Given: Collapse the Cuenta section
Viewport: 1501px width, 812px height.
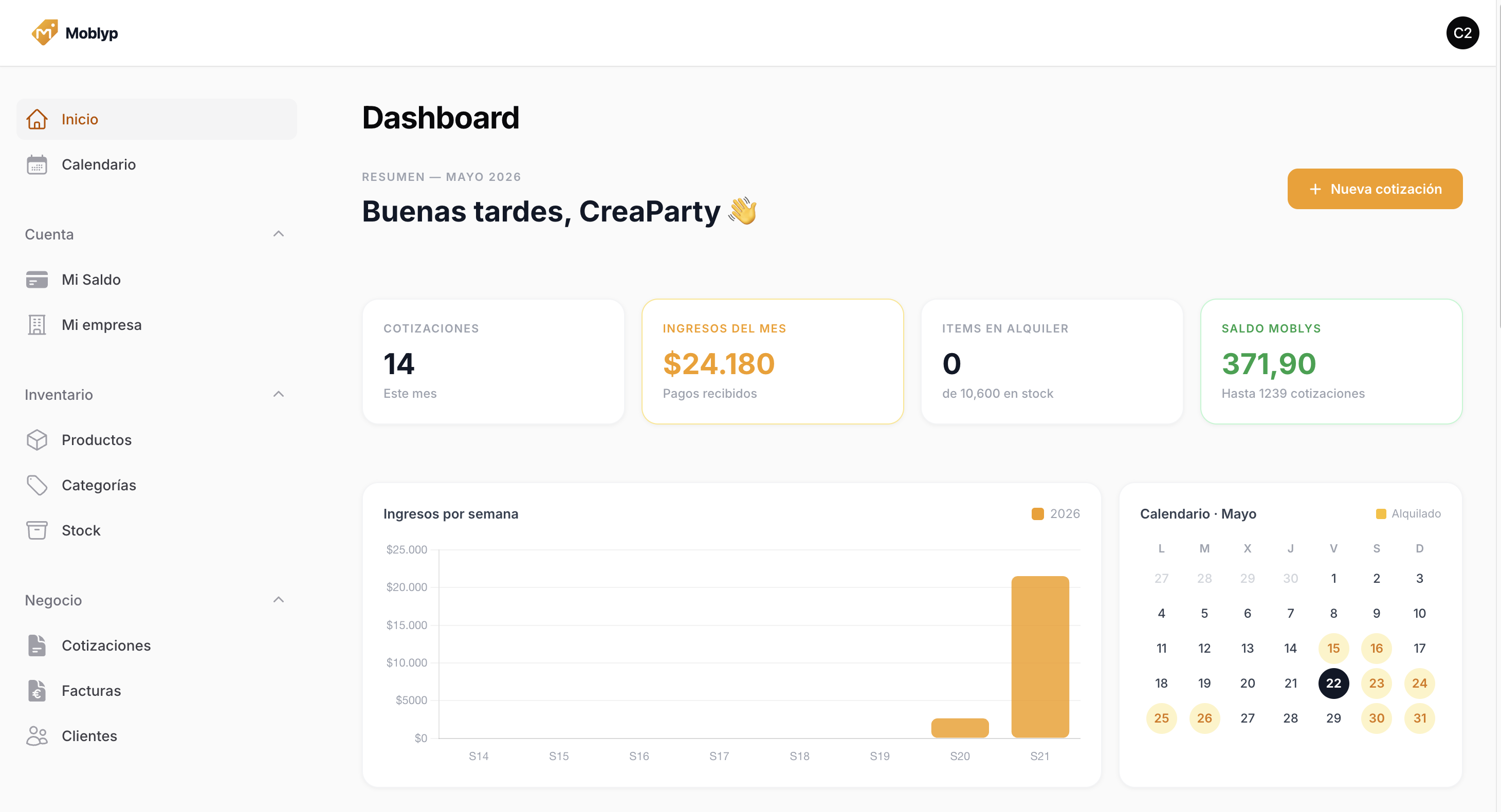Looking at the screenshot, I should 279,234.
